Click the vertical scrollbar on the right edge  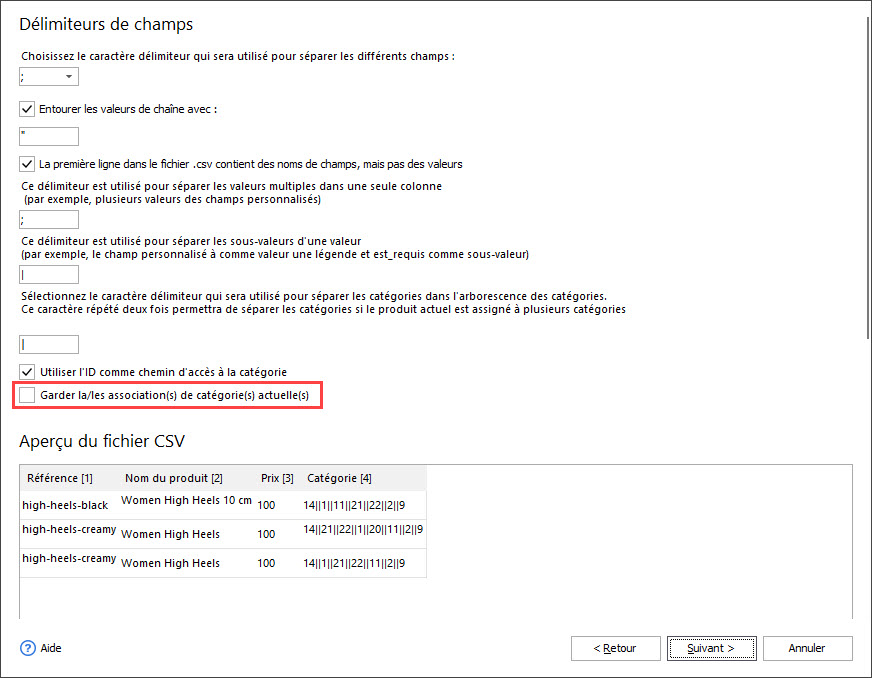[868, 178]
